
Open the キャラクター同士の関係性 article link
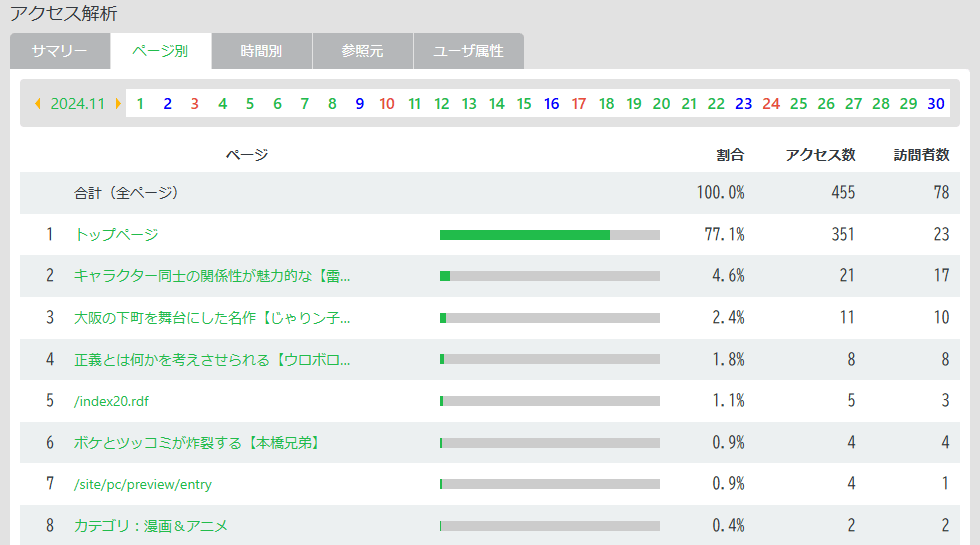tap(212, 276)
